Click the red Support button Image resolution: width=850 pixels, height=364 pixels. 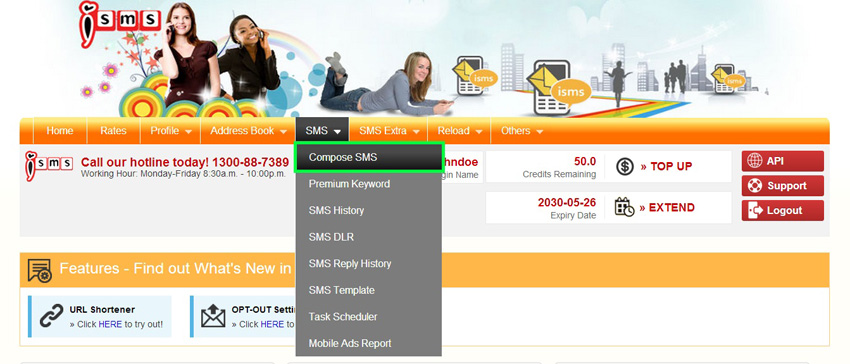pos(783,186)
